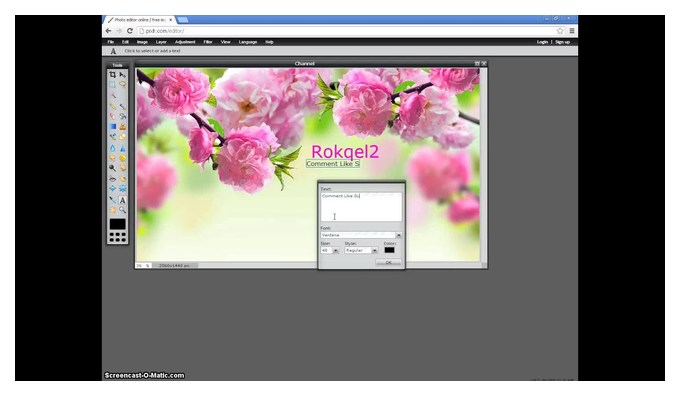The height and width of the screenshot is (396, 680).
Task: Open the Edit menu
Action: [x=125, y=42]
